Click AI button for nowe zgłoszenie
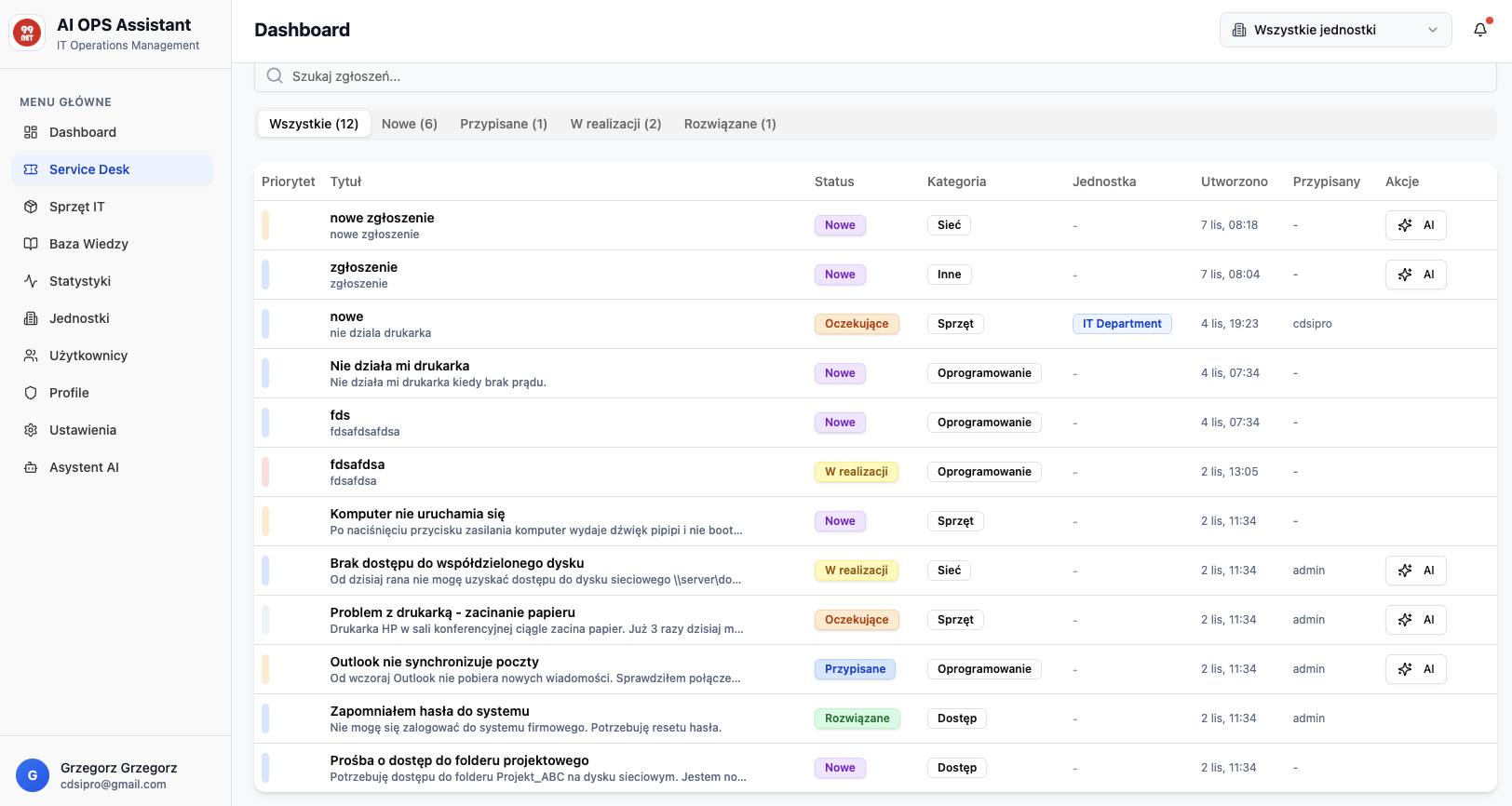The image size is (1512, 806). click(x=1415, y=225)
